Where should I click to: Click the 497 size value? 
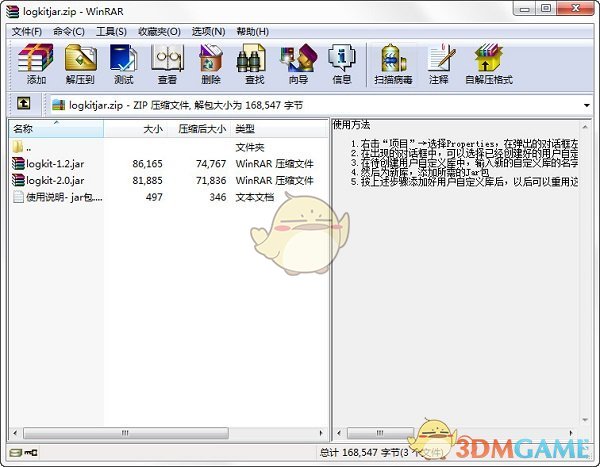click(154, 197)
